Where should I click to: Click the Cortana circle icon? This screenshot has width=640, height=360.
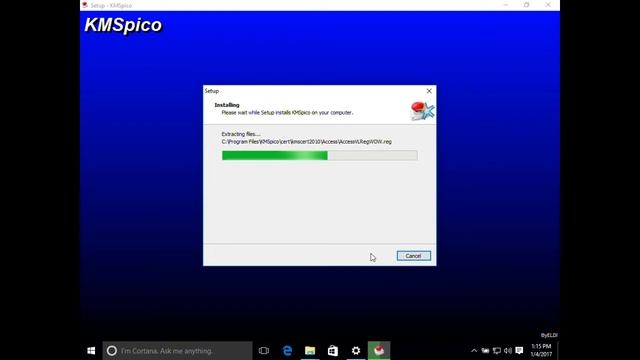coord(112,351)
